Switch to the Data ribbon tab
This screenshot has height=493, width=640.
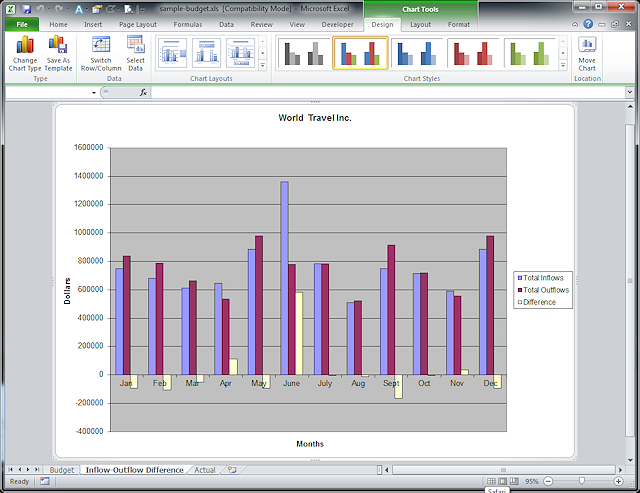click(227, 24)
